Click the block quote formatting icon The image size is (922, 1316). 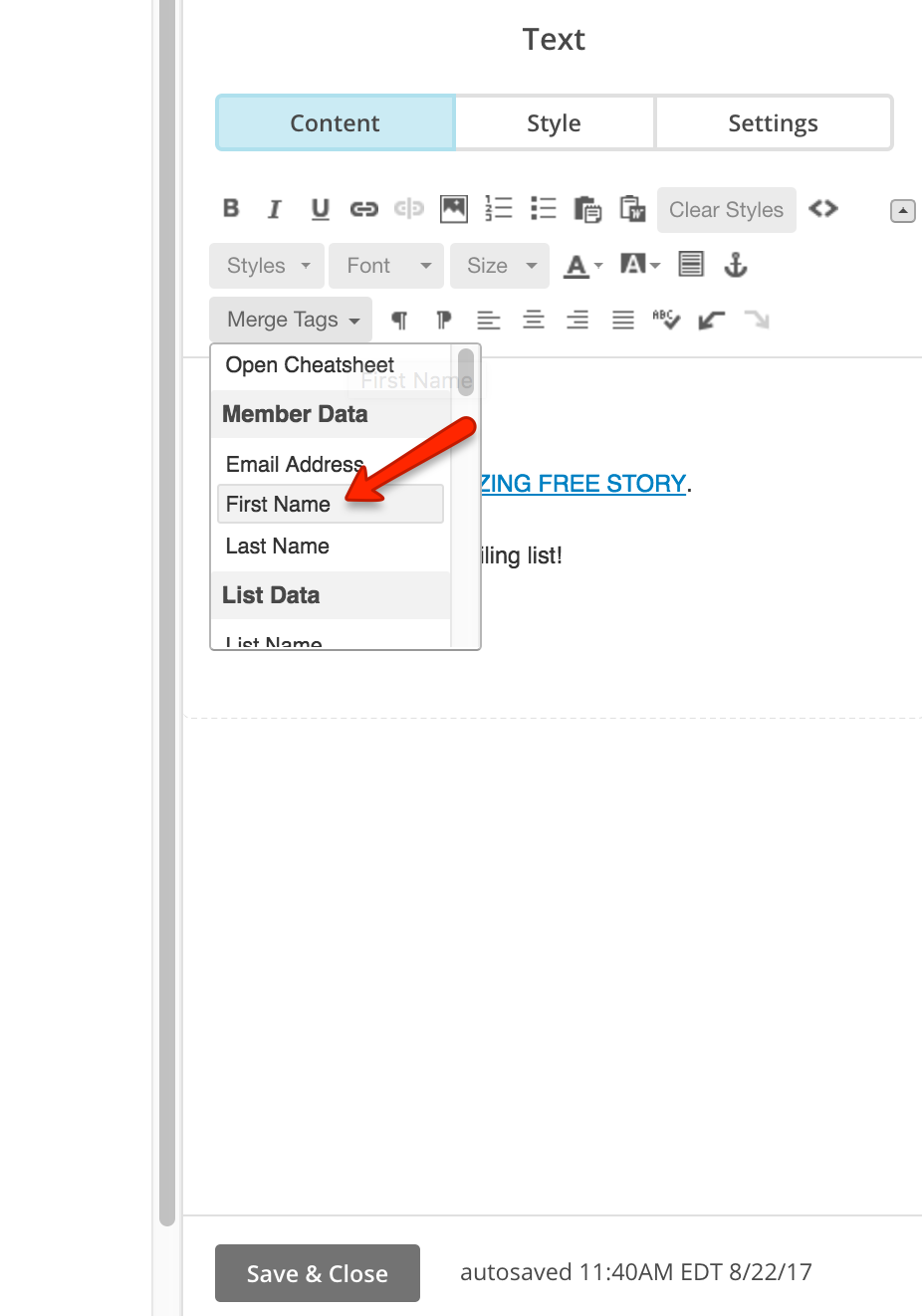tap(691, 265)
